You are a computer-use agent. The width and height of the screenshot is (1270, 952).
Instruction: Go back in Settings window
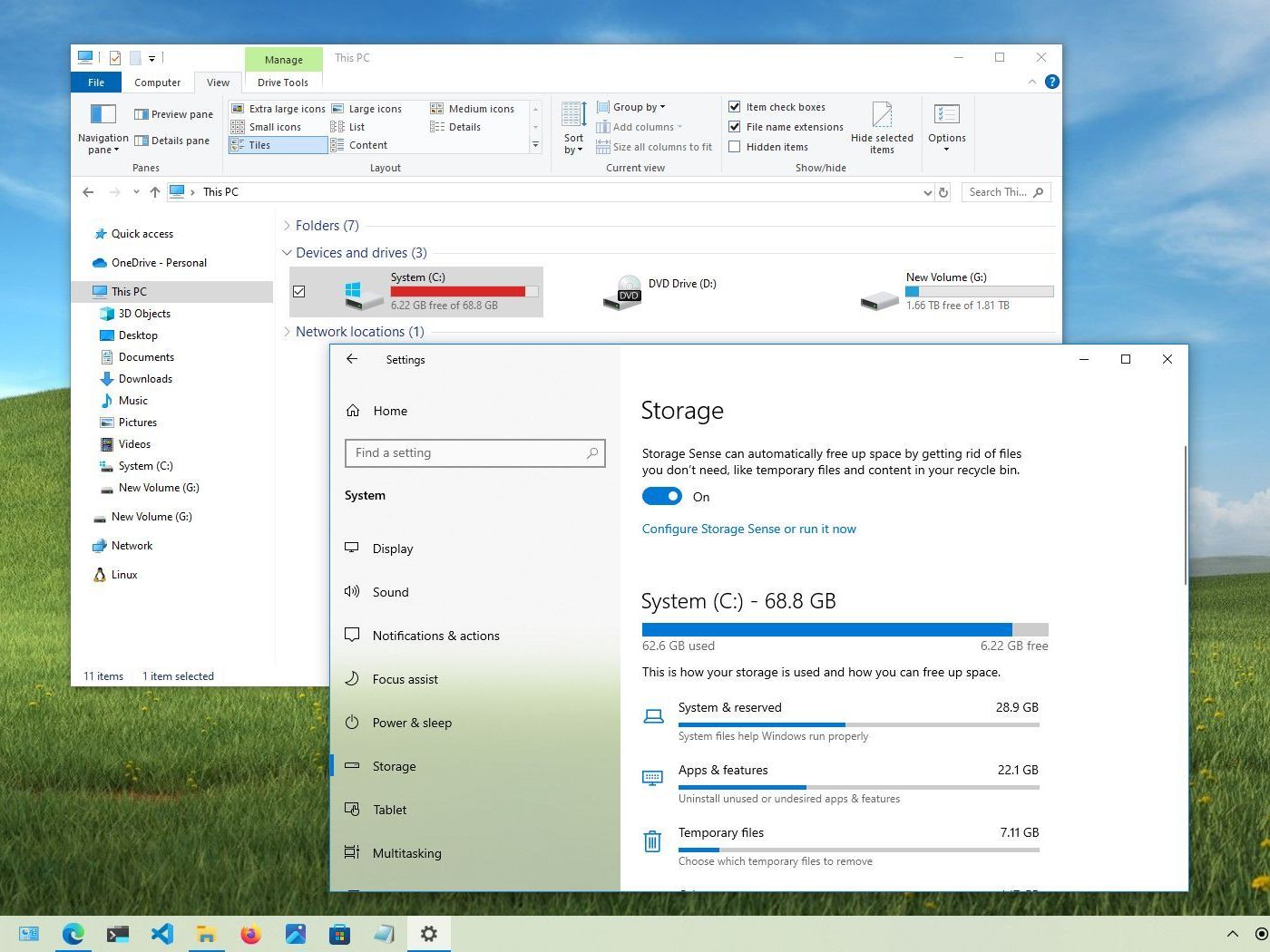(352, 359)
